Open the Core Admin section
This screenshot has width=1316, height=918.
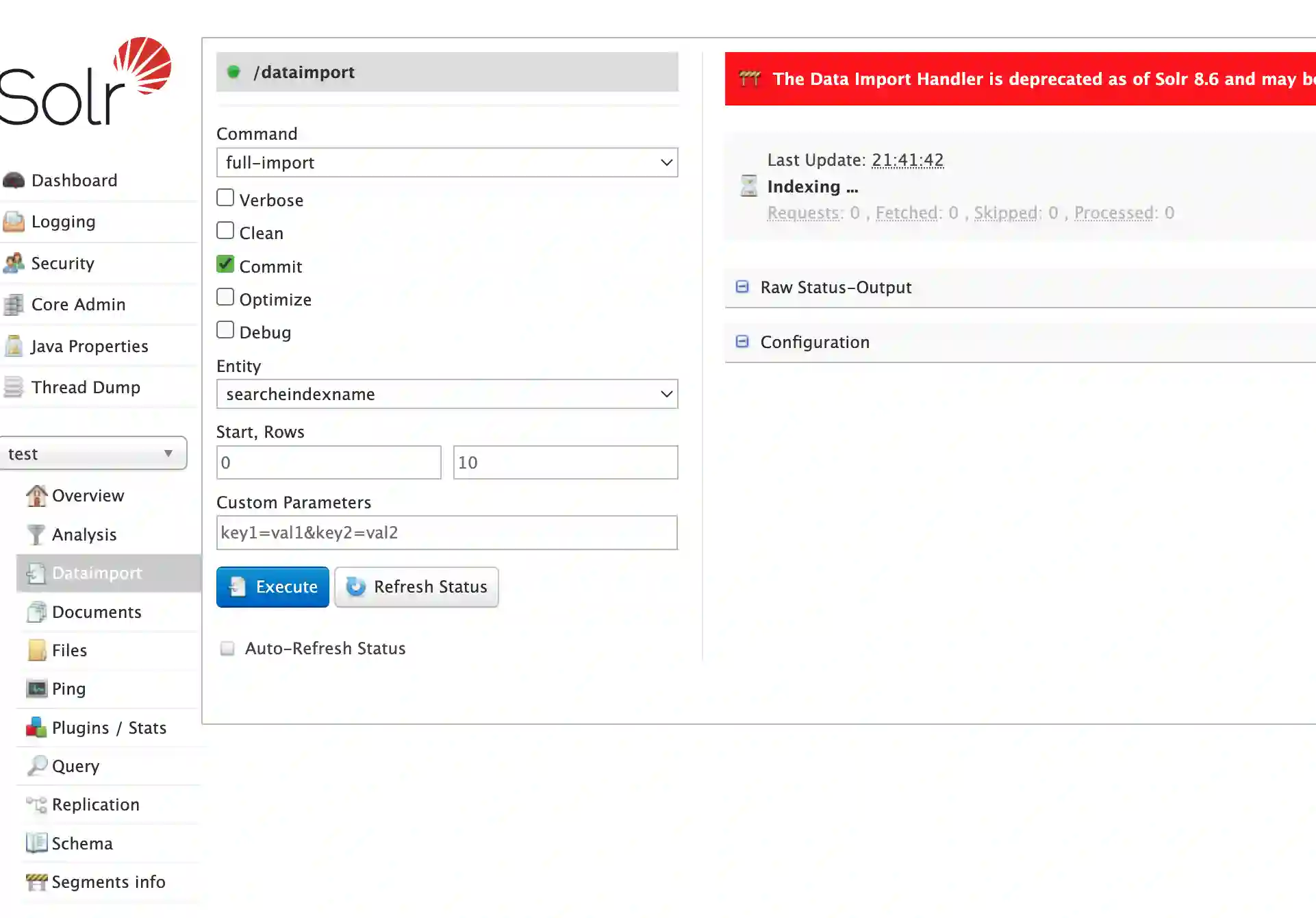click(79, 304)
